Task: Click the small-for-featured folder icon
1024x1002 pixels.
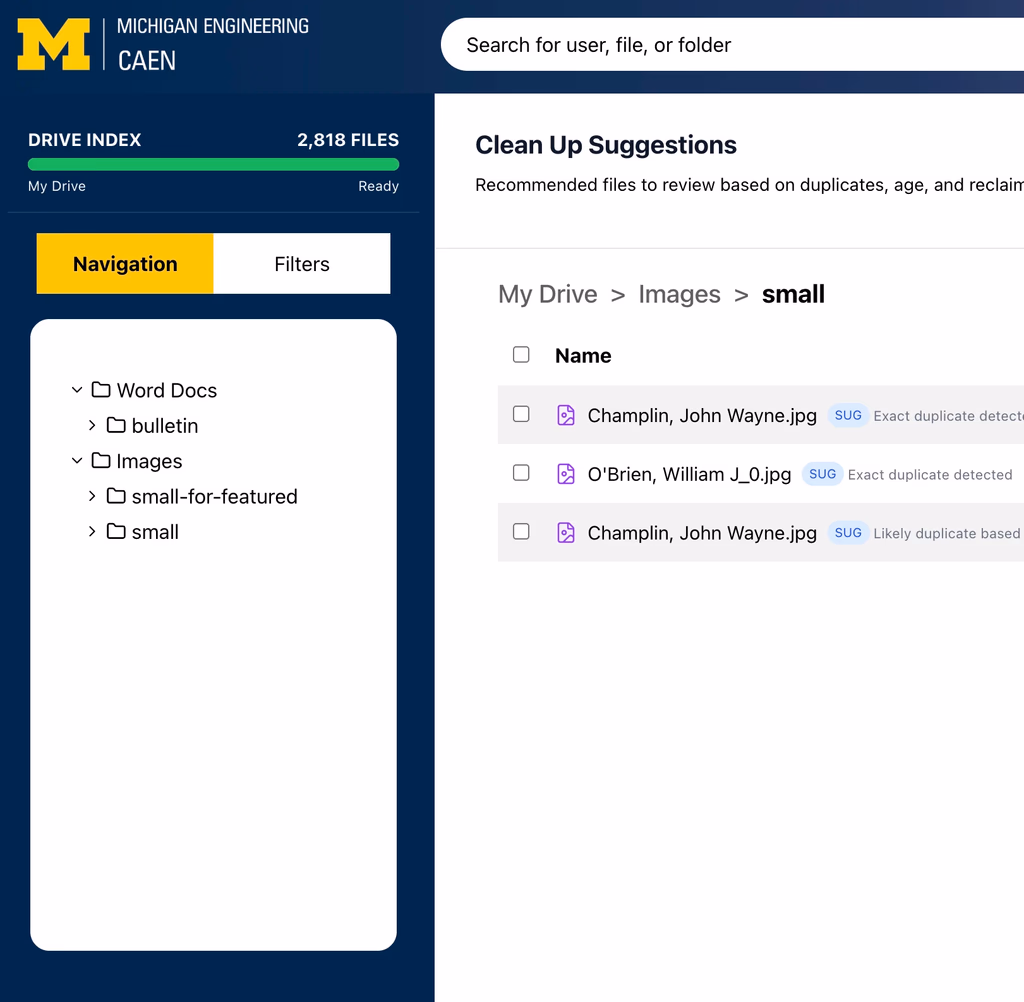Action: pos(116,496)
